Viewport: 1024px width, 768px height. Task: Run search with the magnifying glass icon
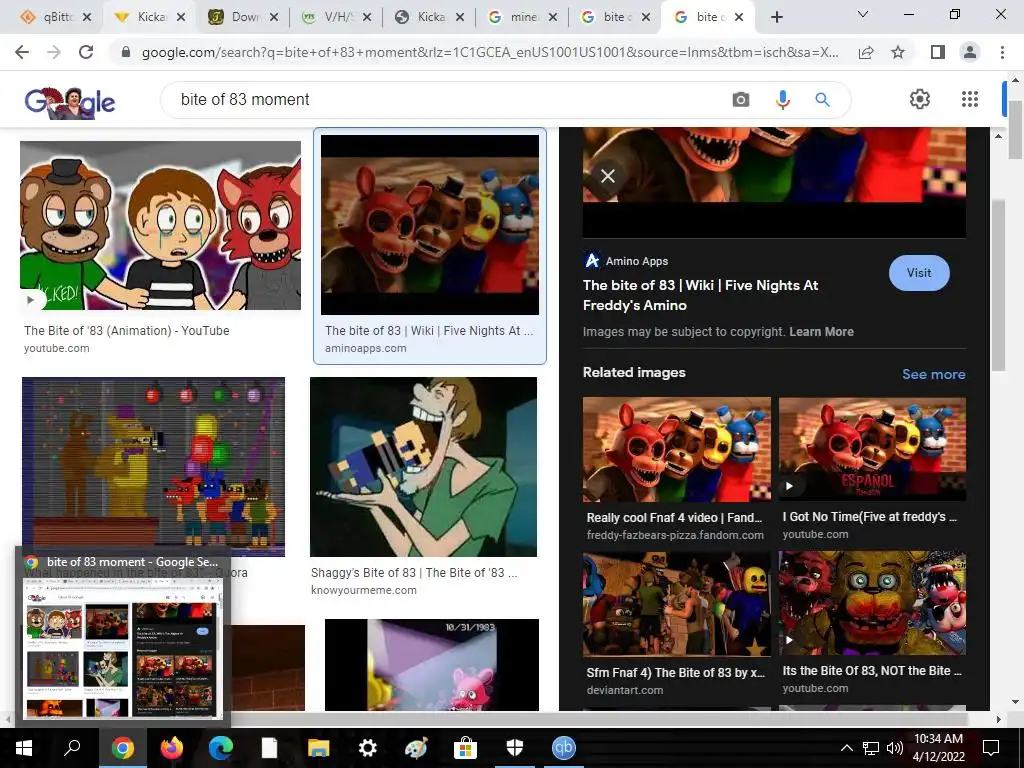point(822,99)
